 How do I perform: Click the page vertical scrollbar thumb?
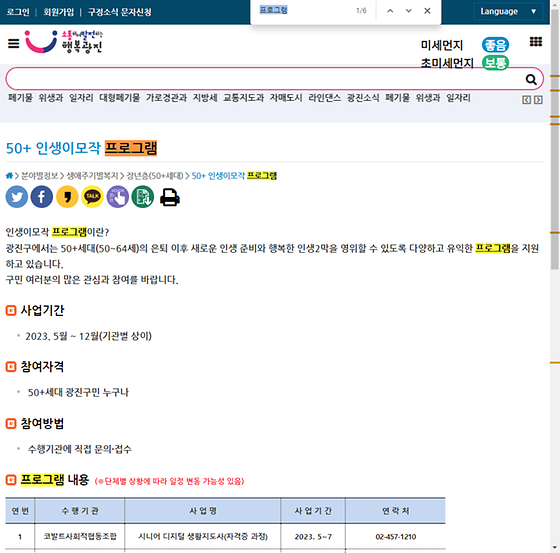click(554, 139)
